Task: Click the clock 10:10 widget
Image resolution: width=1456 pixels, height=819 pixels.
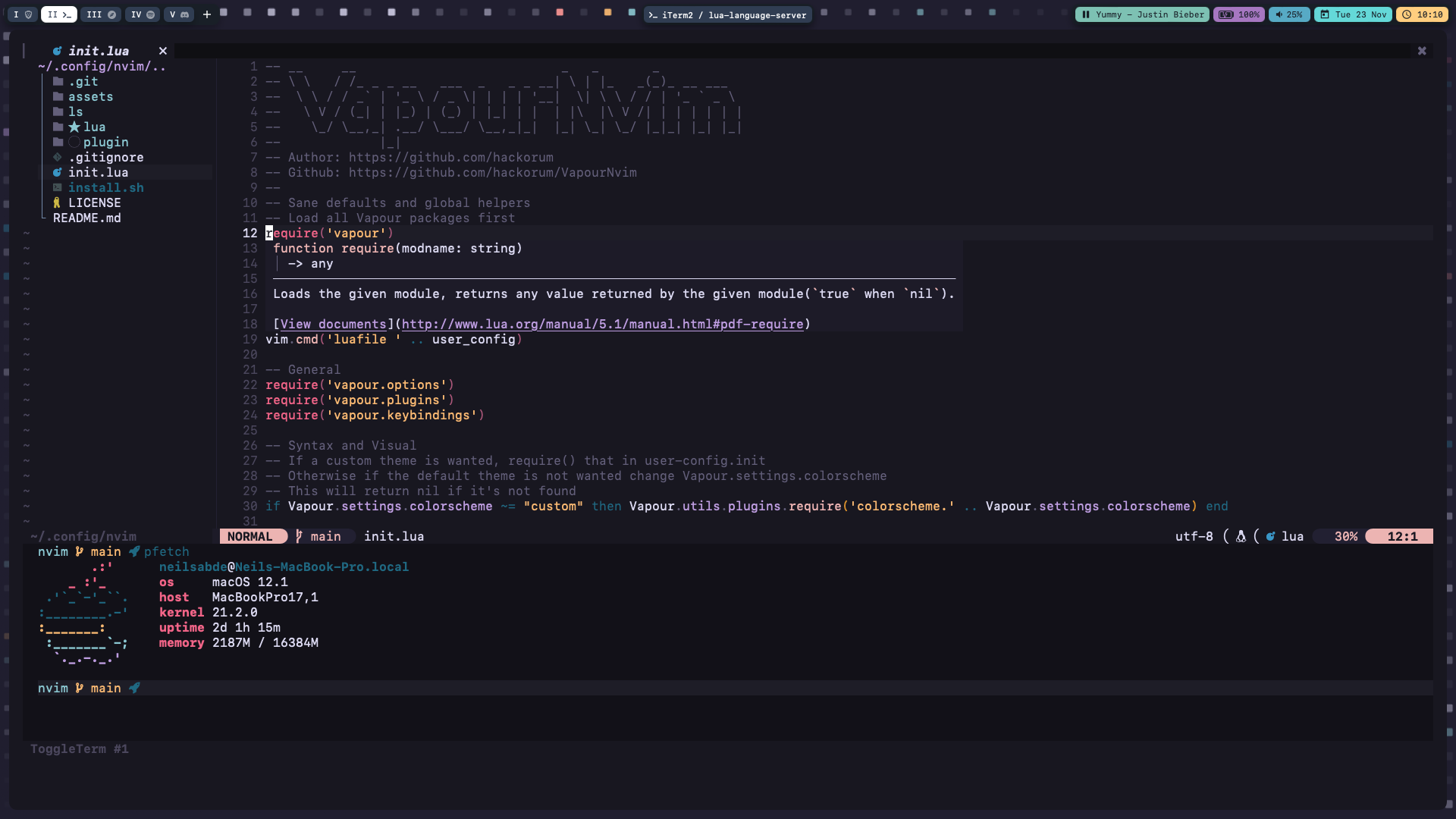Action: point(1422,14)
